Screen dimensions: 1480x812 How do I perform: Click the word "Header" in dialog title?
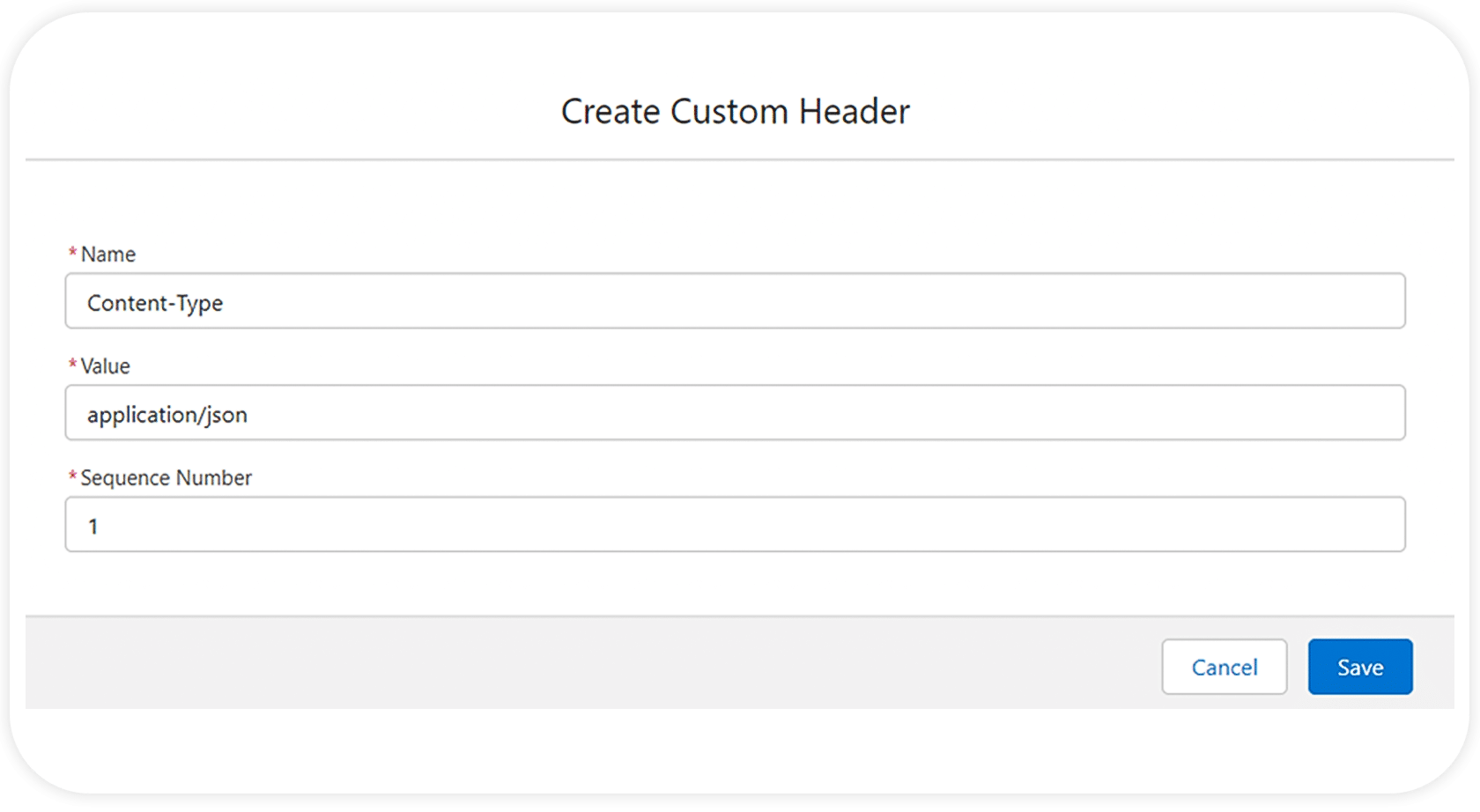(854, 112)
